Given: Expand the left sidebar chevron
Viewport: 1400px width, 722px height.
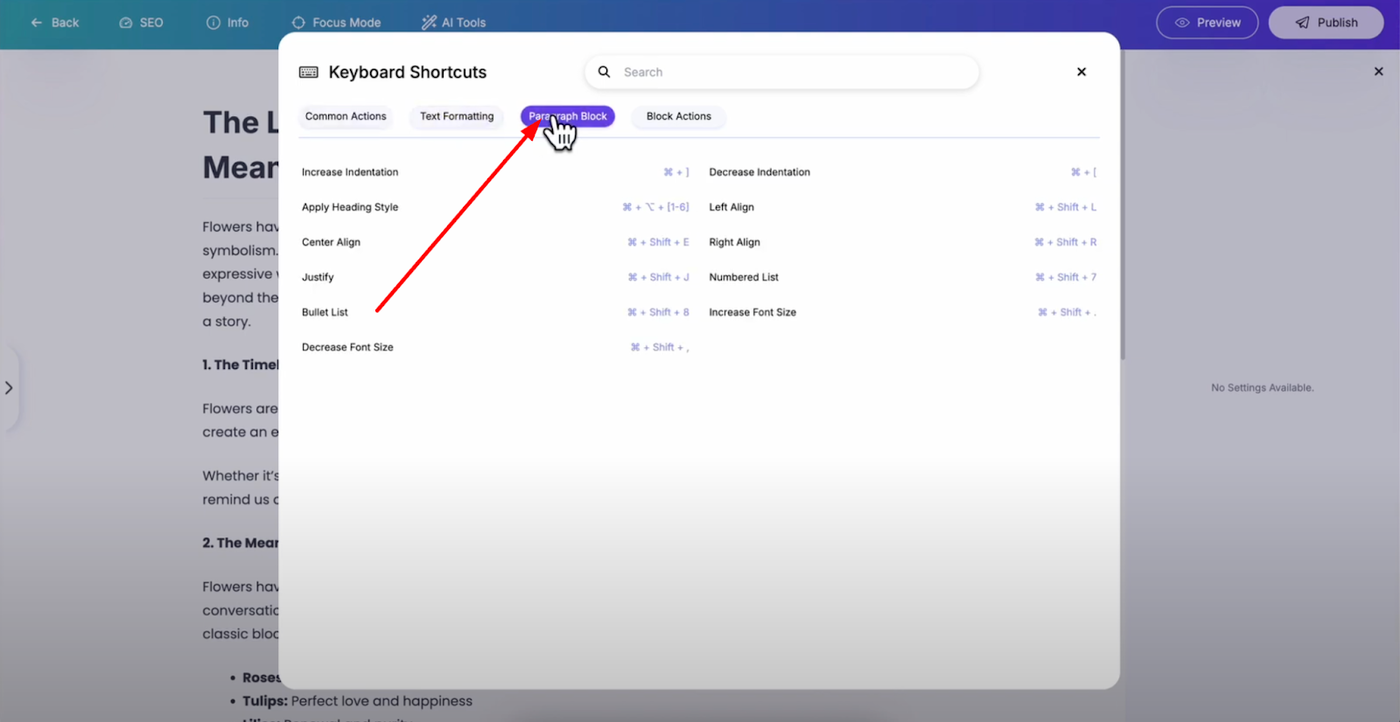Looking at the screenshot, I should [9, 388].
